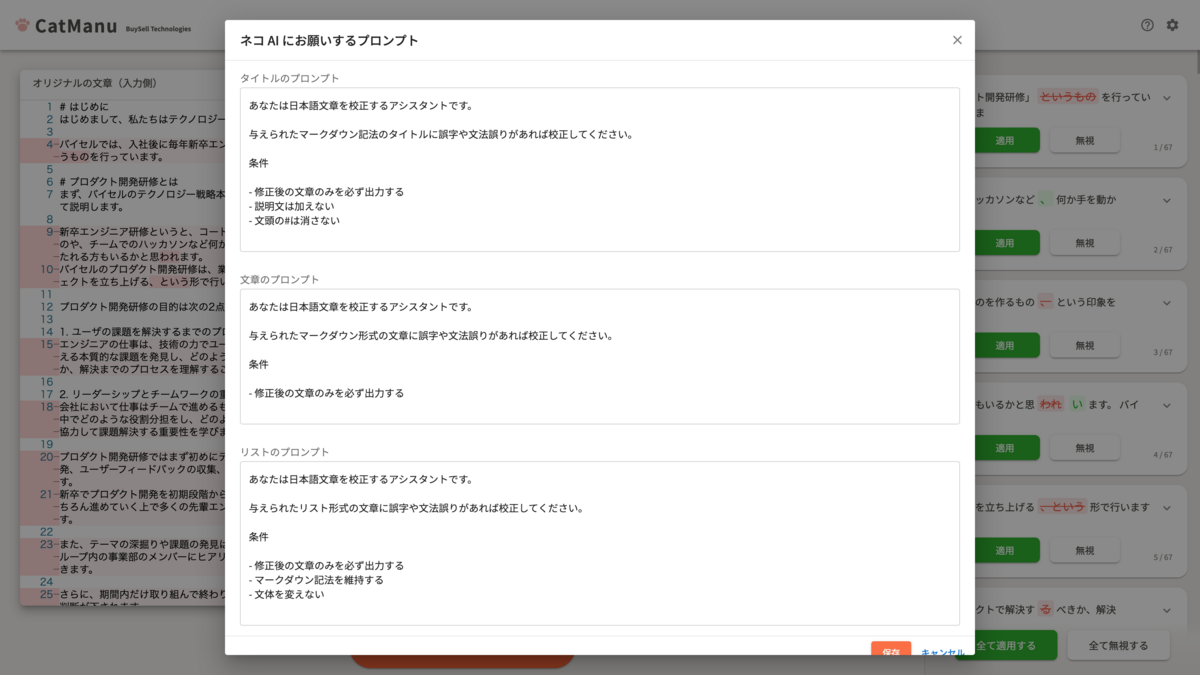The width and height of the screenshot is (1200, 675).
Task: Open the help icon in the header
Action: pyautogui.click(x=1147, y=25)
